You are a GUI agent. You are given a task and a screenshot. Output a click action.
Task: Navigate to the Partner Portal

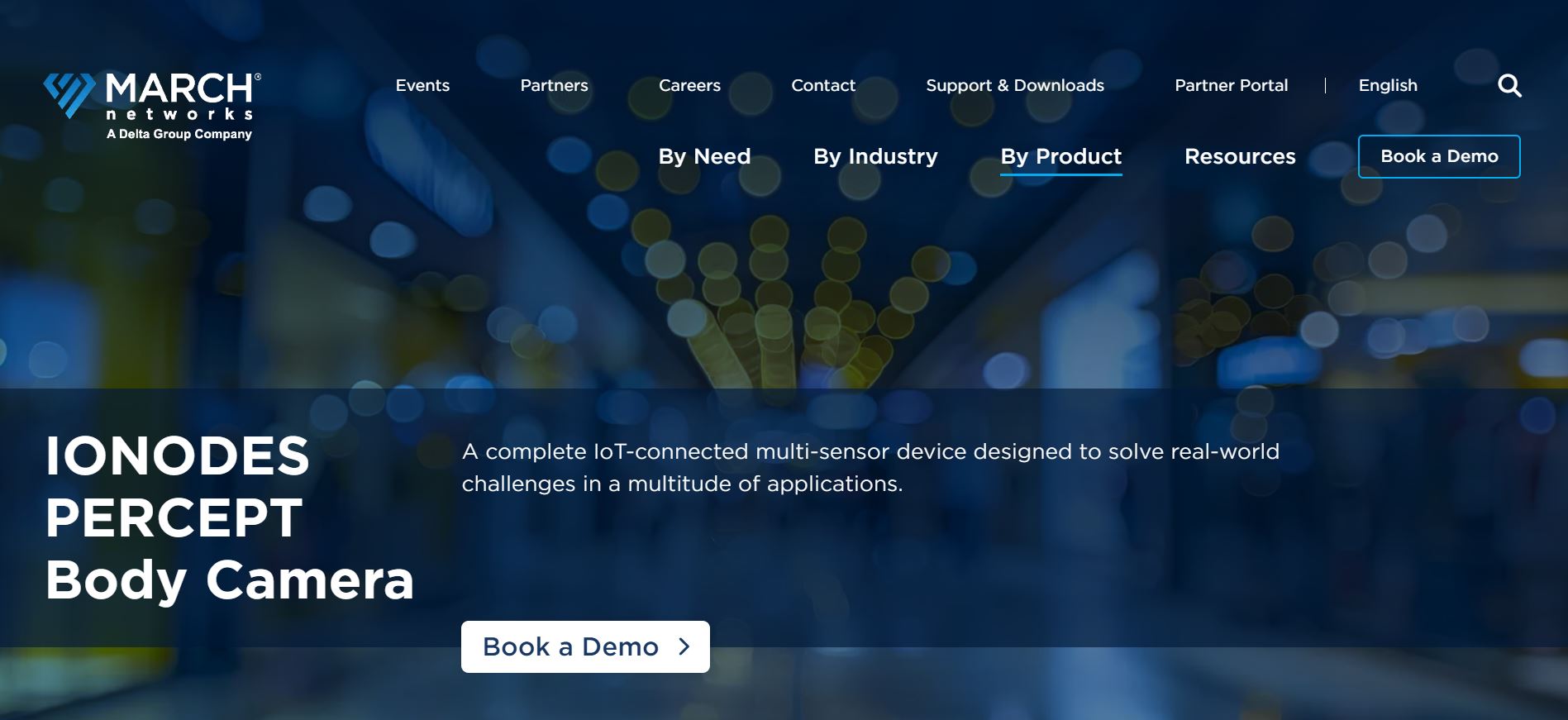coord(1231,85)
